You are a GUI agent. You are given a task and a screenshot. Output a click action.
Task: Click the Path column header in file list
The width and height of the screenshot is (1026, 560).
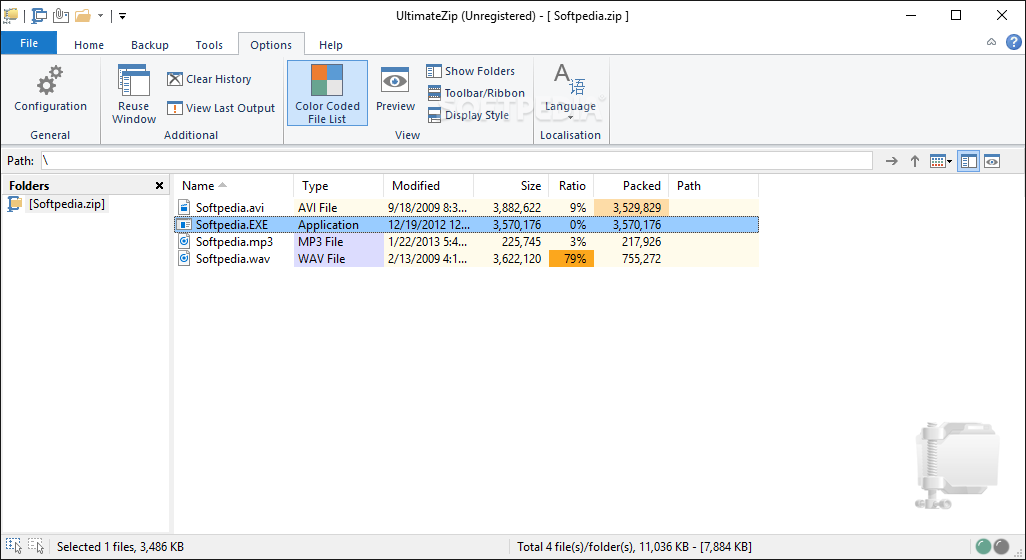(714, 186)
